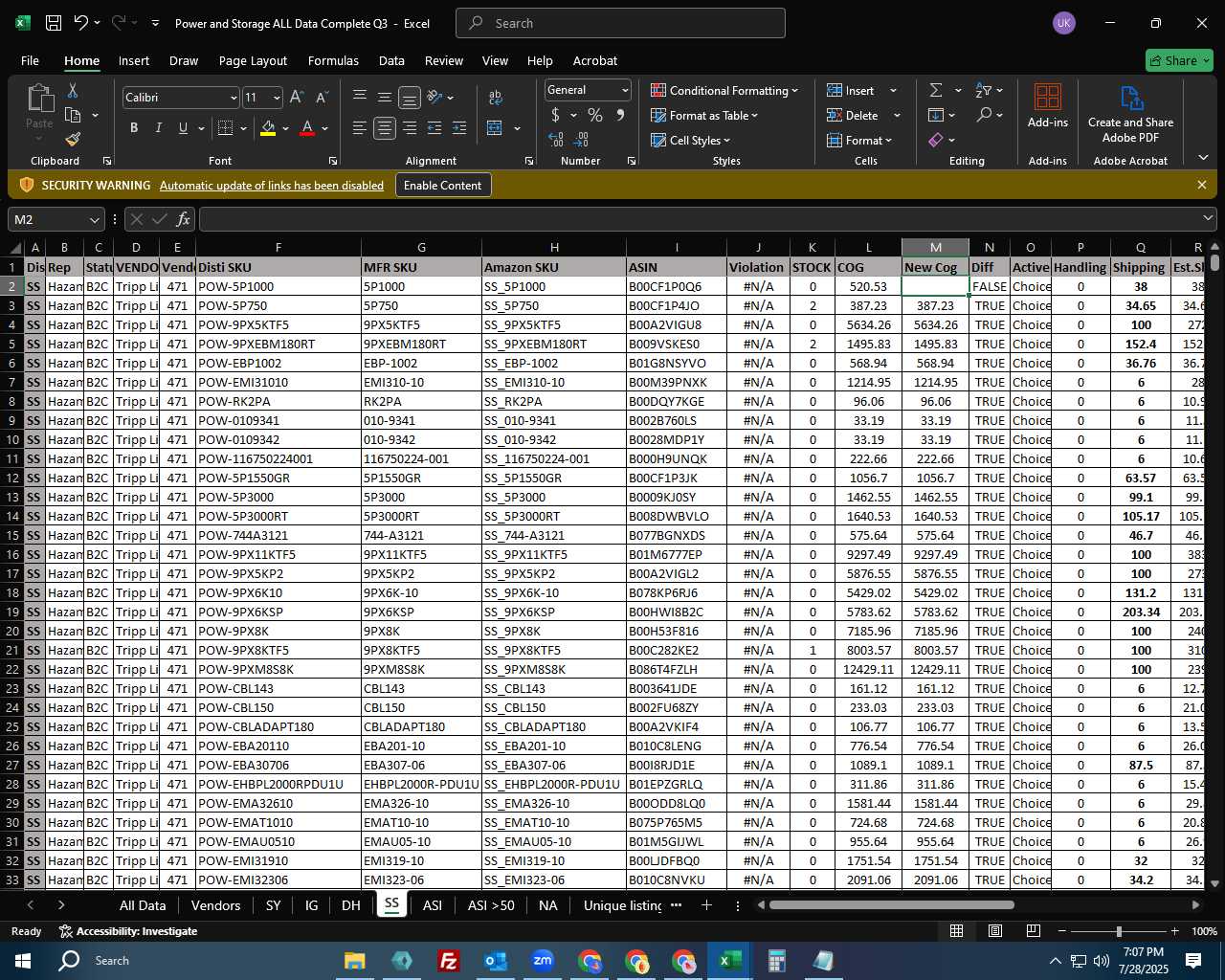This screenshot has height=980, width=1225.
Task: Click the horizontal scrollbar thumb
Action: (891, 905)
